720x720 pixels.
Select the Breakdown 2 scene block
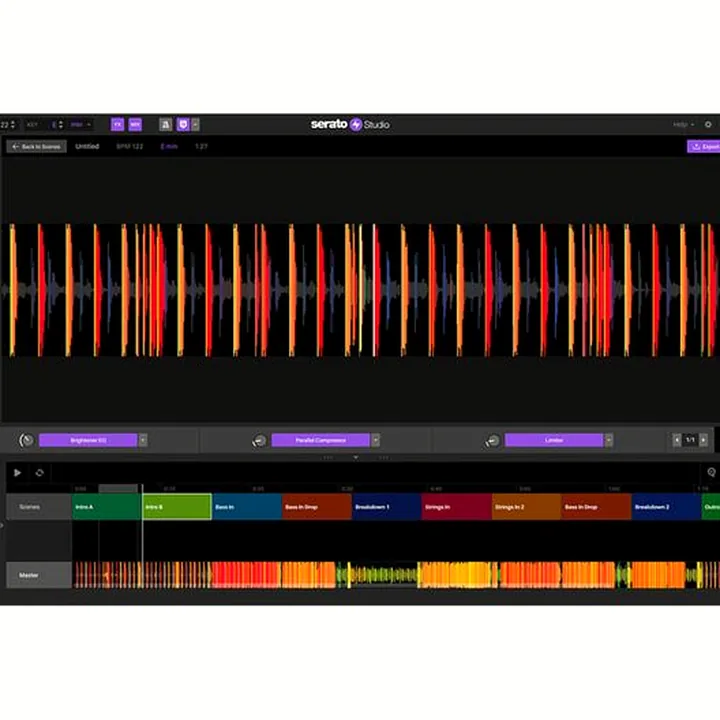pos(666,507)
